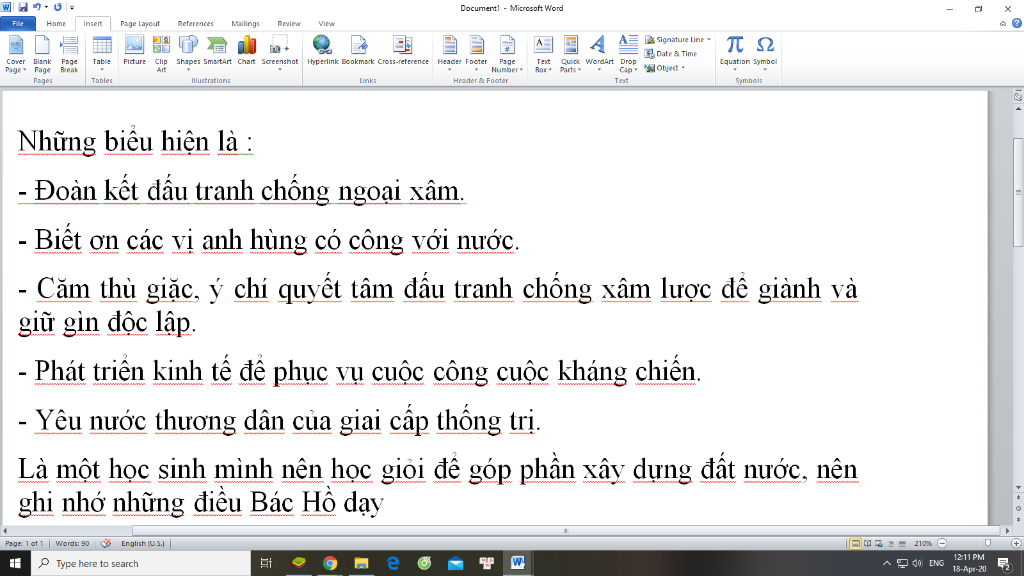
Task: Open the Table dropdown
Action: [x=101, y=54]
